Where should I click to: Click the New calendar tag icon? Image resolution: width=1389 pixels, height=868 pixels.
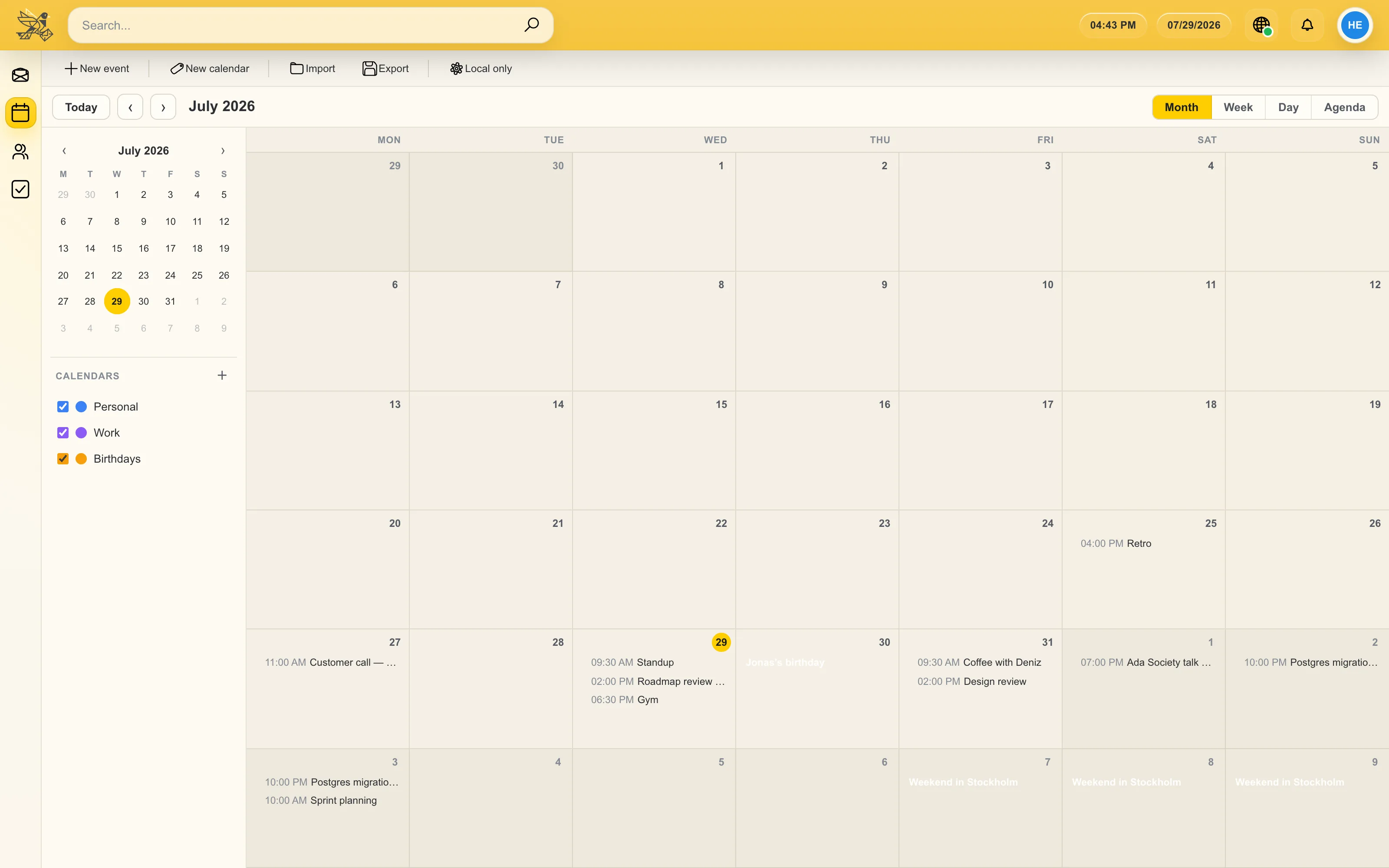177,68
